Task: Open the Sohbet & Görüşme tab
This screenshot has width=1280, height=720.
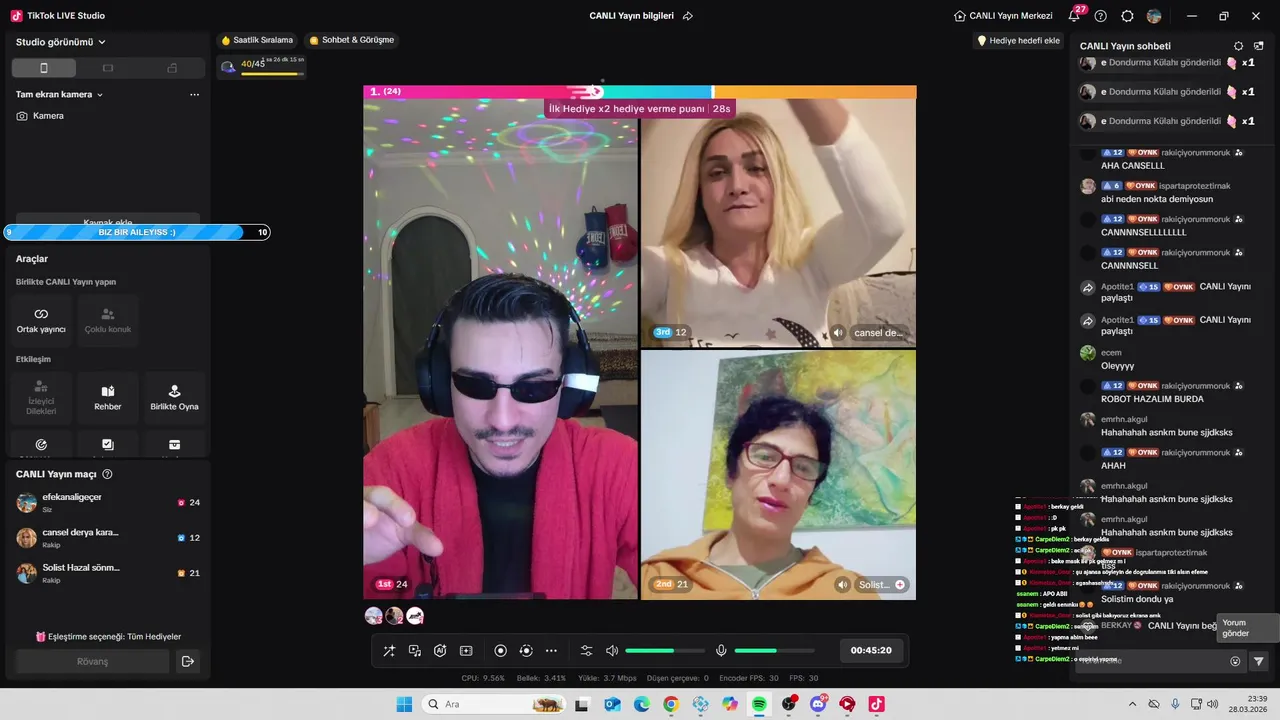Action: coord(352,40)
